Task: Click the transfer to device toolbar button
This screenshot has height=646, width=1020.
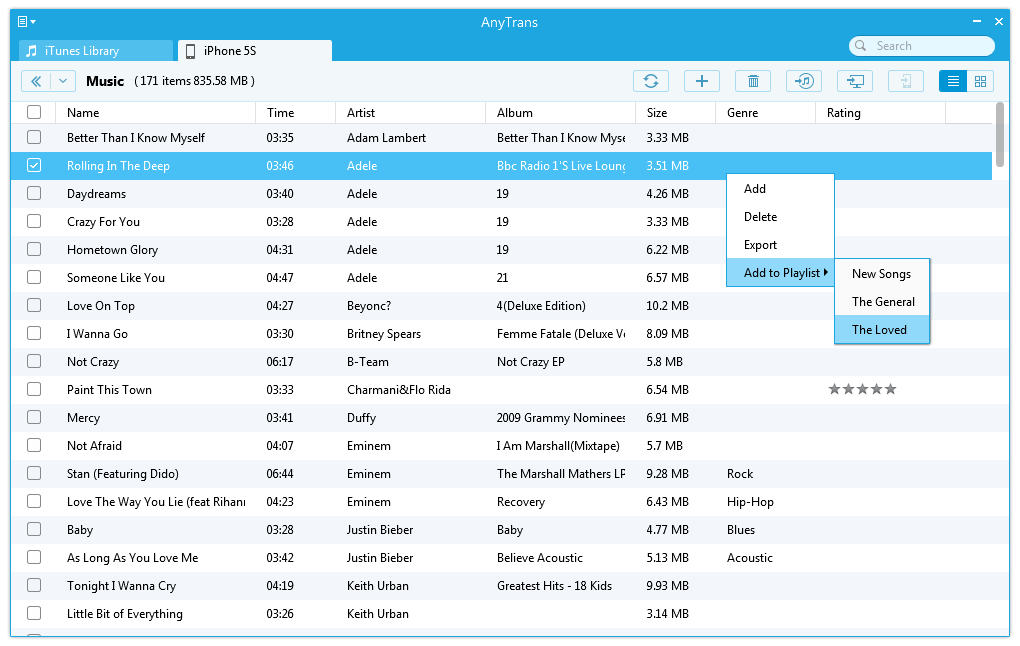Action: (906, 81)
